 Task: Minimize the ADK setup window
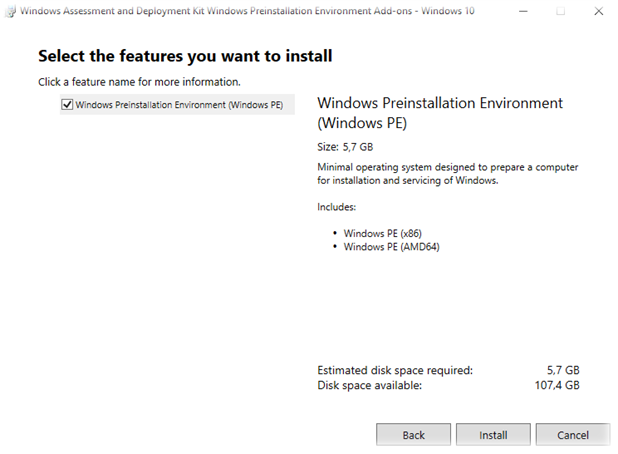(523, 11)
